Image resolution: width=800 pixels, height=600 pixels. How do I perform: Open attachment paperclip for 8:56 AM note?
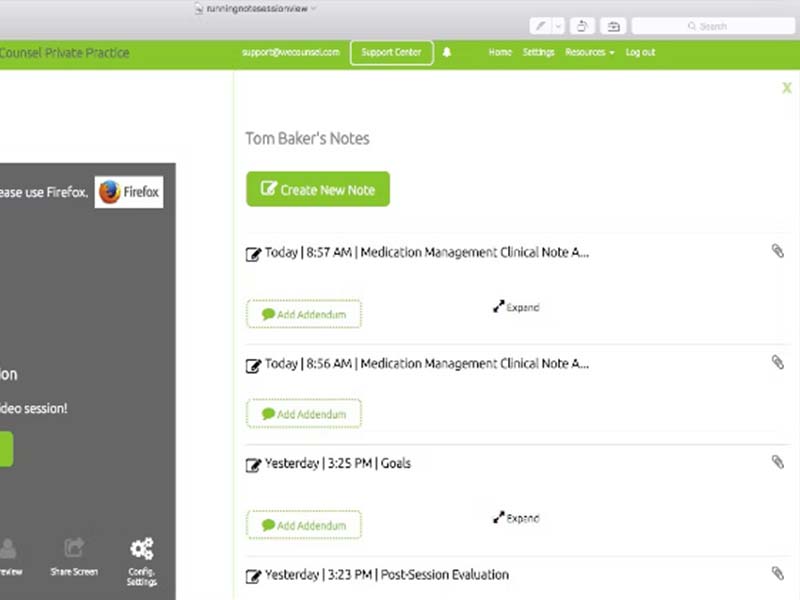778,362
